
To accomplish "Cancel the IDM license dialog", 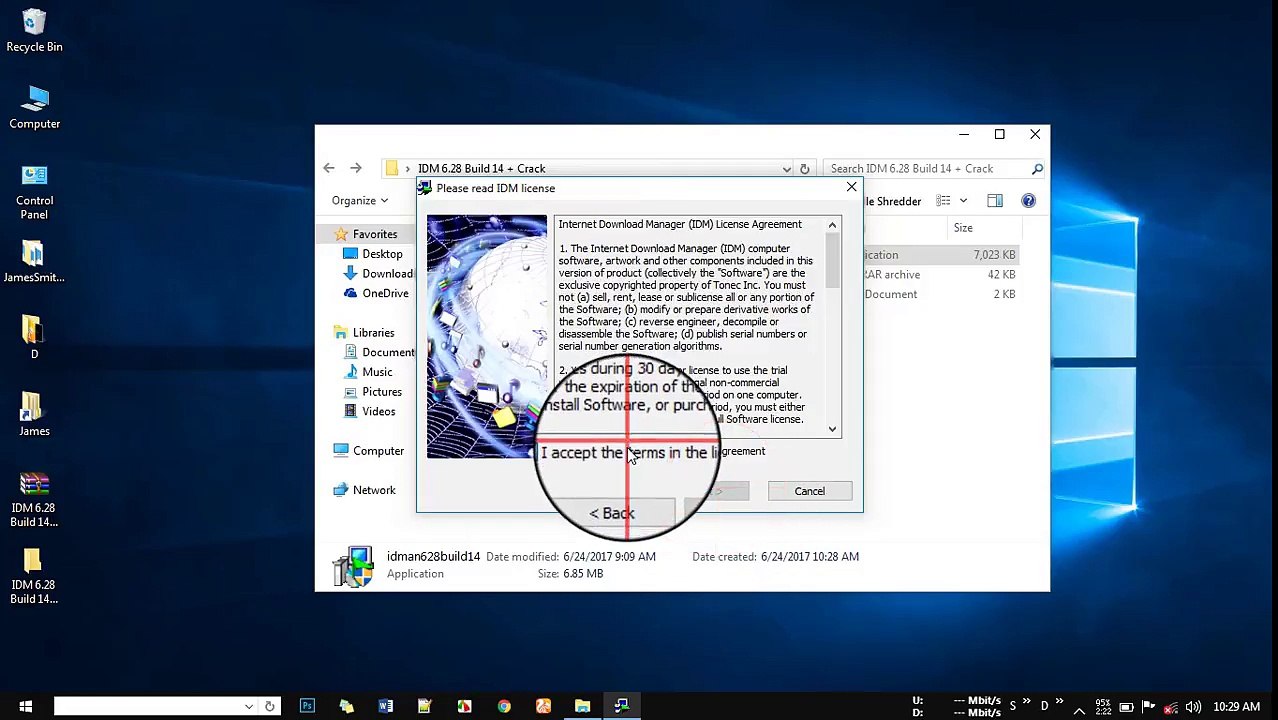I will (809, 491).
